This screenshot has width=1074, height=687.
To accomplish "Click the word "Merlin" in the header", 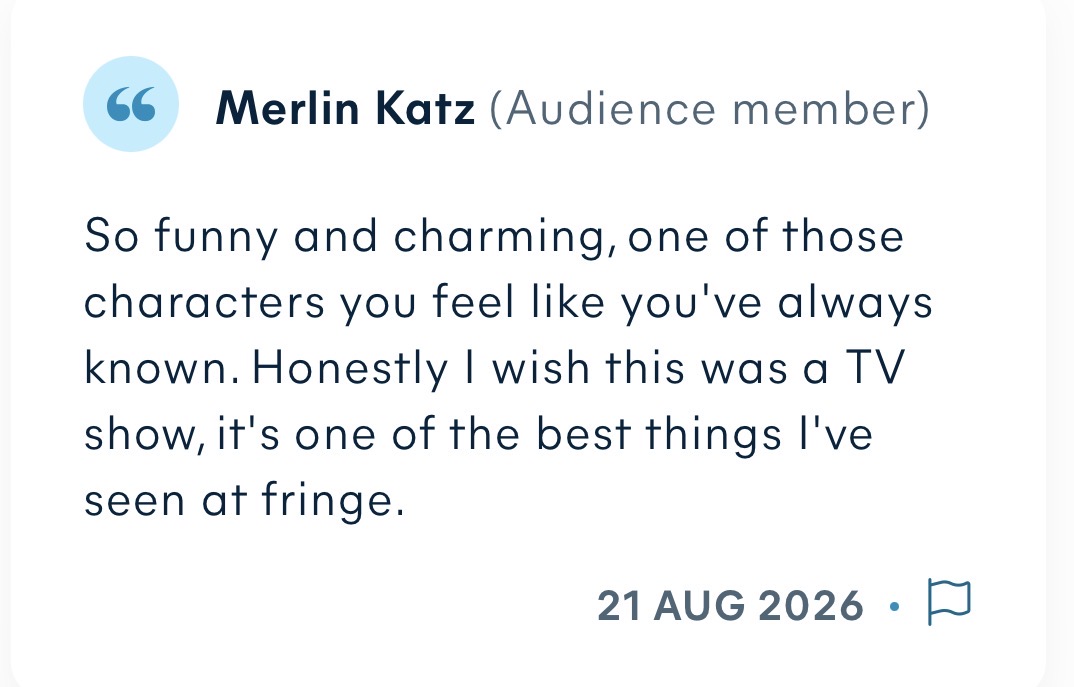I will pos(287,108).
